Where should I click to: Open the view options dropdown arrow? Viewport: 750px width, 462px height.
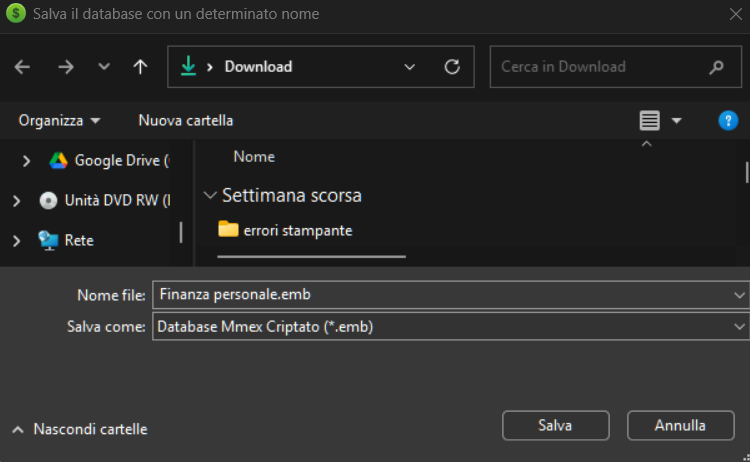click(676, 121)
